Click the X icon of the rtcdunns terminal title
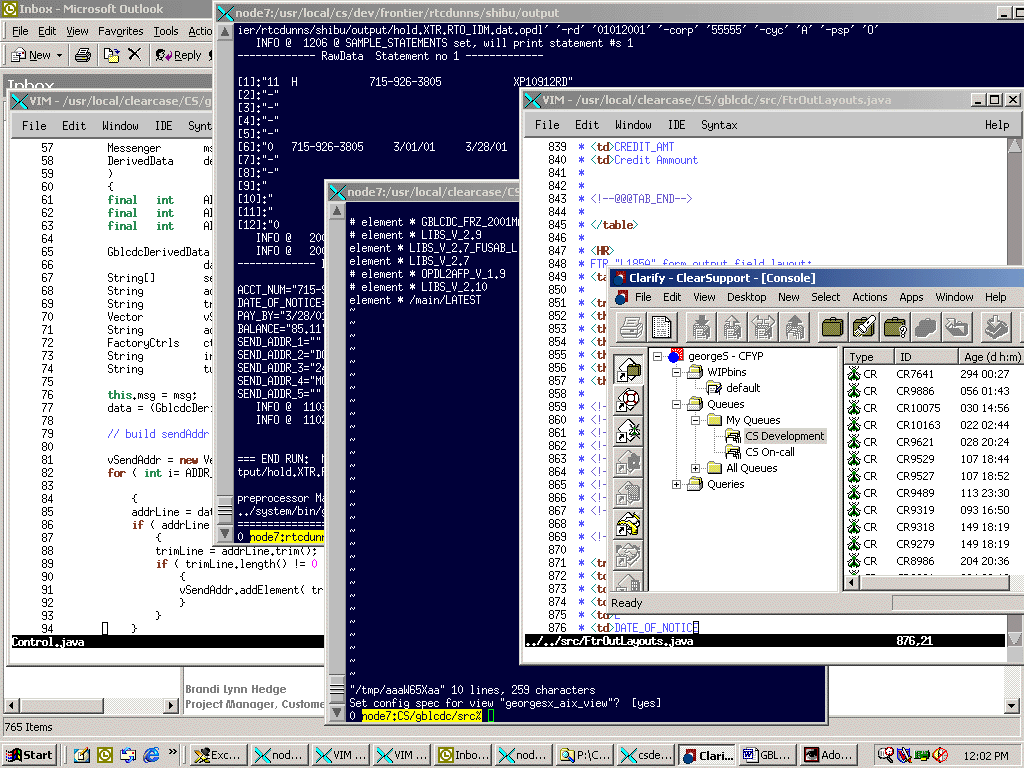The height and width of the screenshot is (768, 1024). [x=225, y=13]
